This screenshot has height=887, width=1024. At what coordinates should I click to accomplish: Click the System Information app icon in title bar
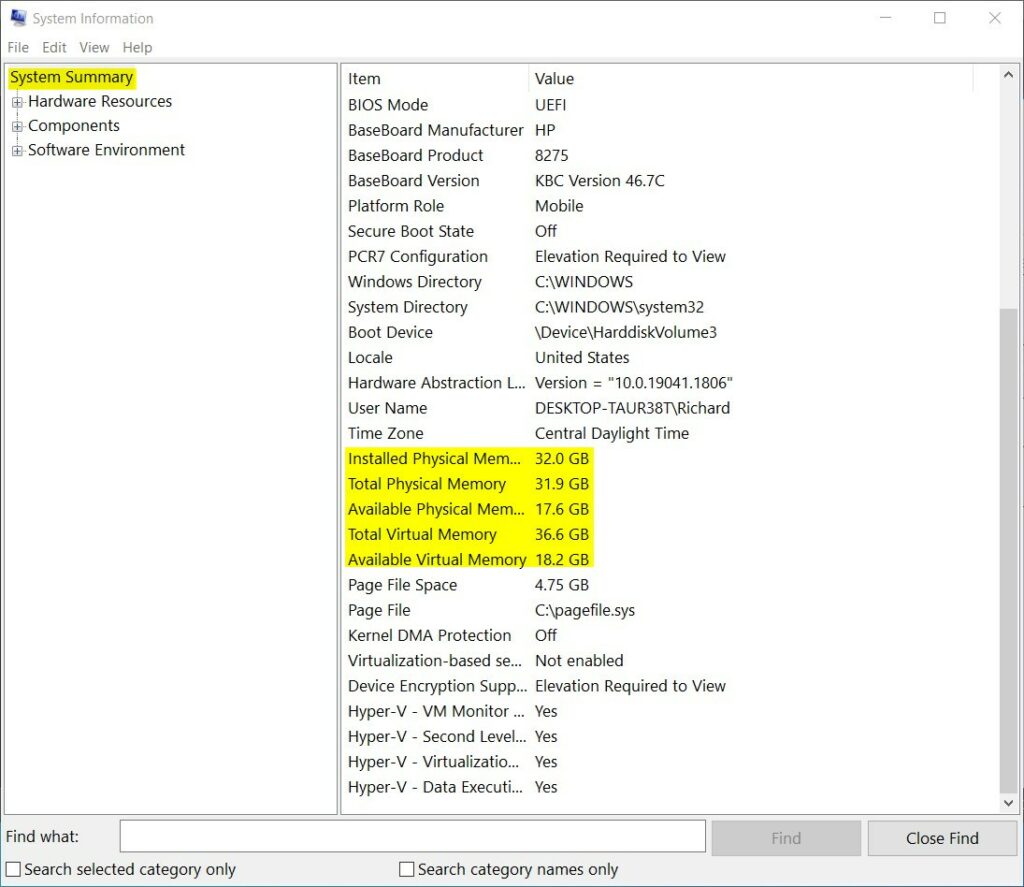click(18, 18)
